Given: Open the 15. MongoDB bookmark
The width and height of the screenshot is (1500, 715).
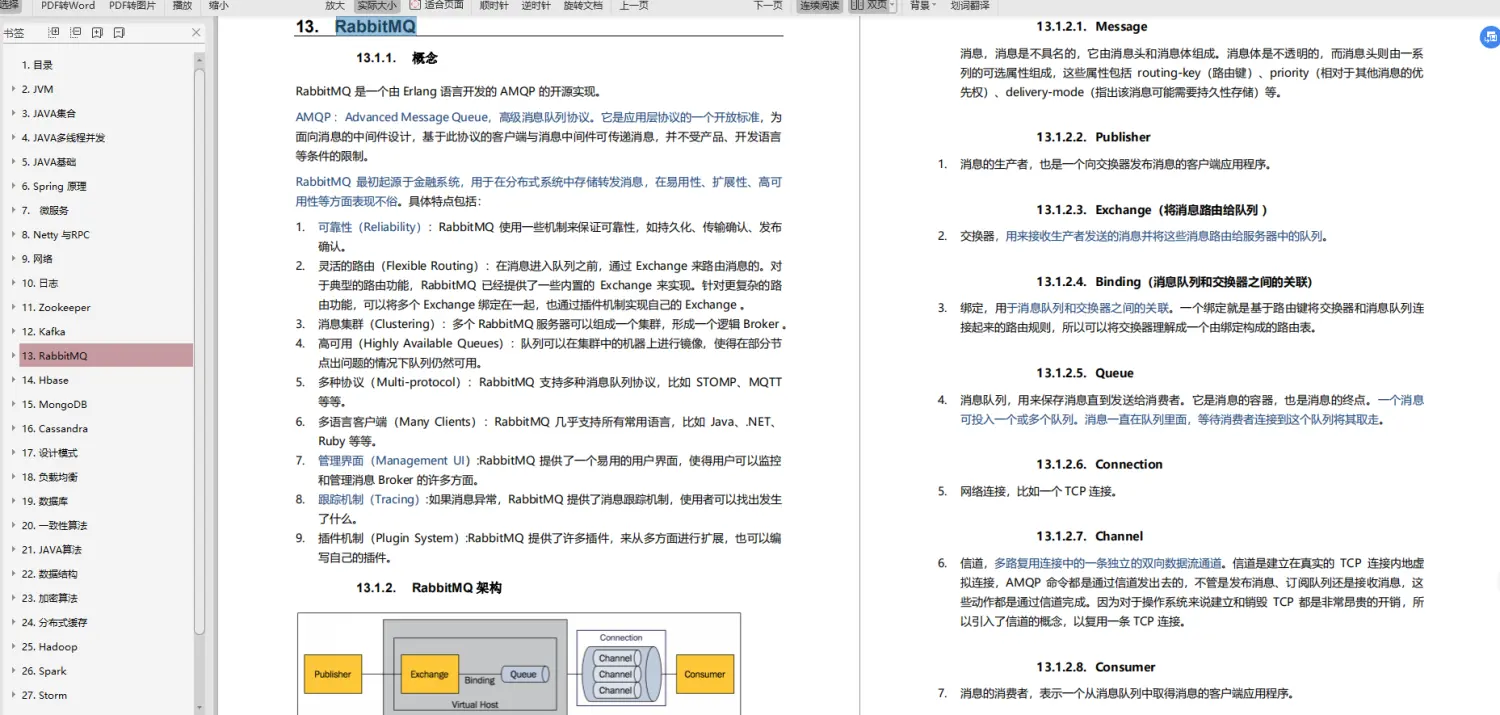Looking at the screenshot, I should point(54,404).
